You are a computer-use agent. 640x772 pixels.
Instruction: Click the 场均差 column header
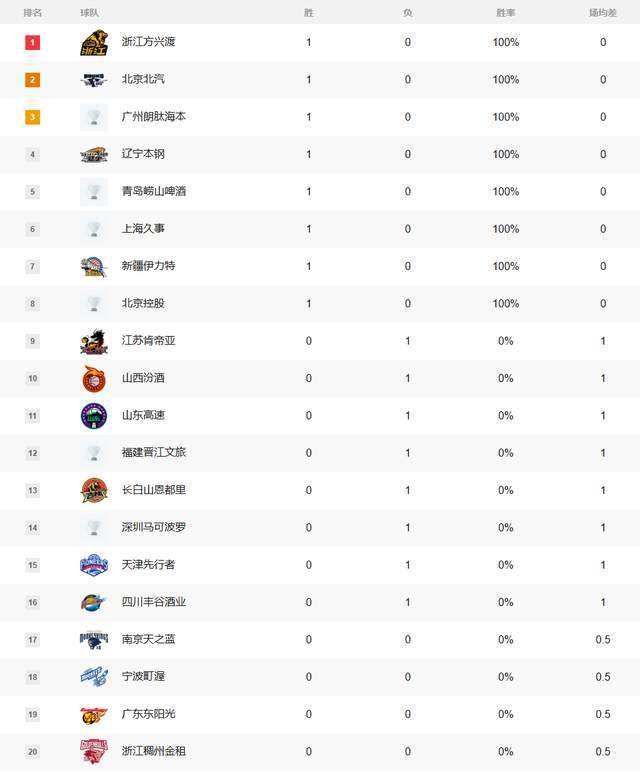pos(603,13)
